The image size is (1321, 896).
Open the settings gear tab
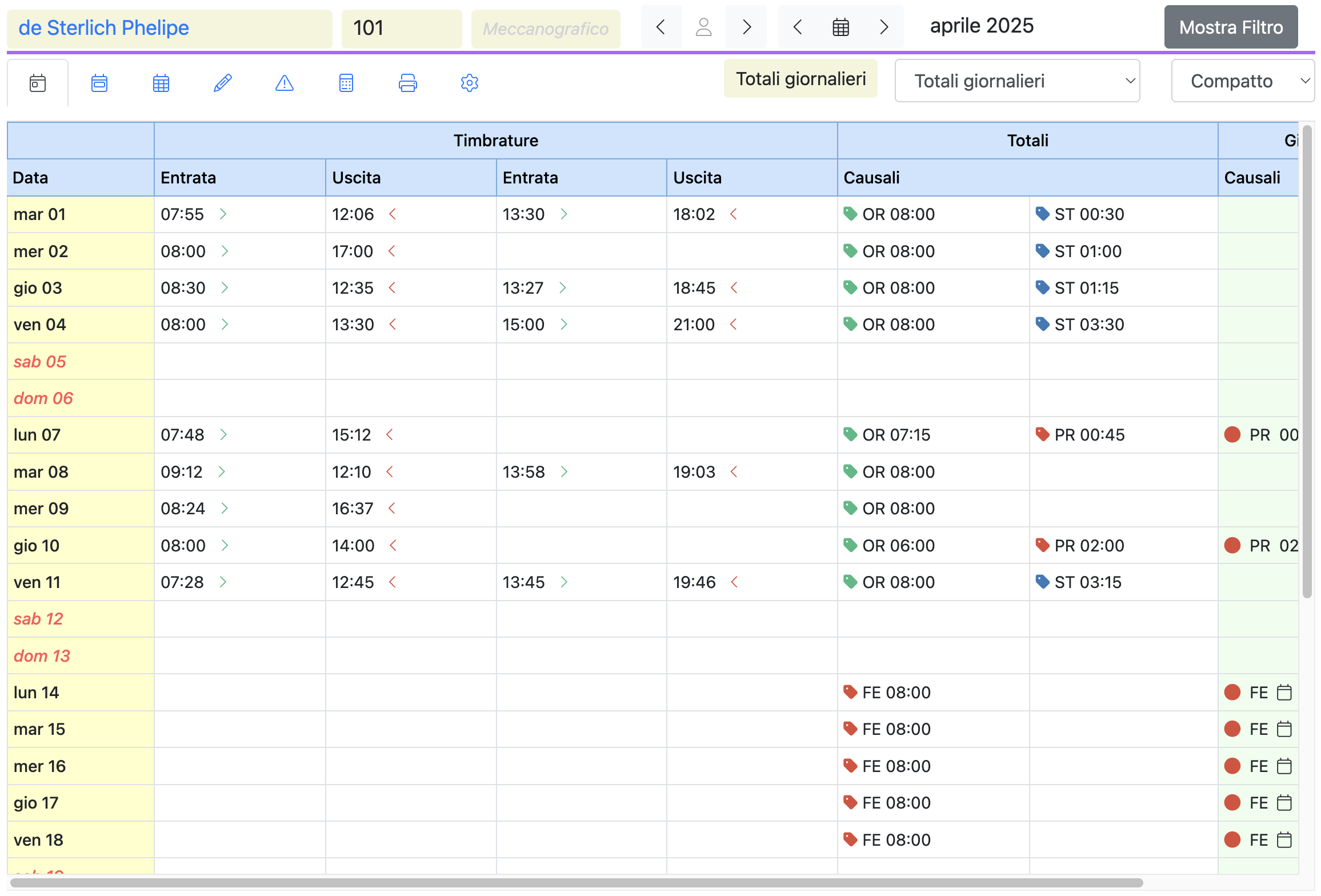coord(470,83)
